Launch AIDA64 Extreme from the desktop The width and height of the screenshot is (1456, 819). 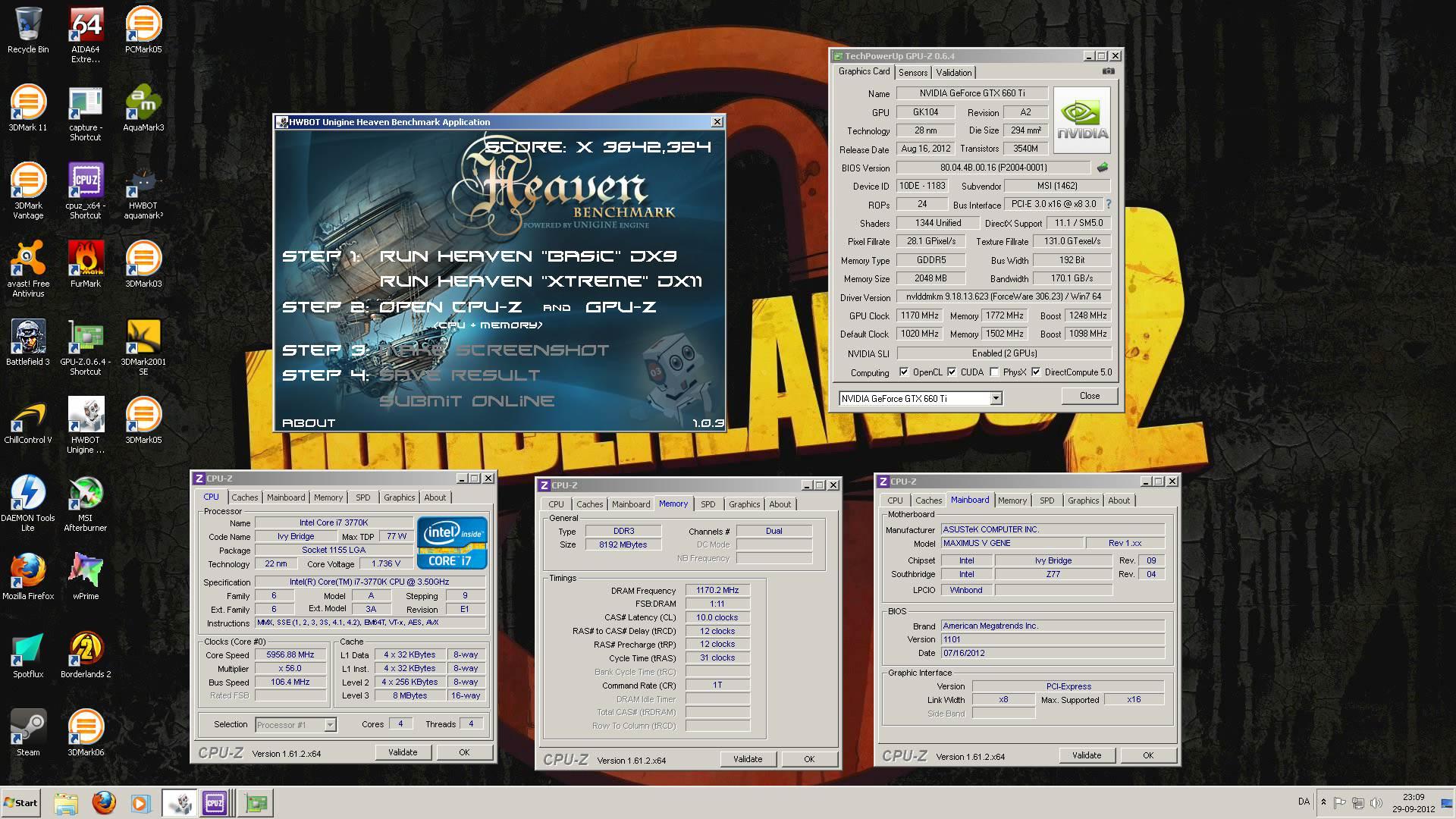click(x=86, y=35)
